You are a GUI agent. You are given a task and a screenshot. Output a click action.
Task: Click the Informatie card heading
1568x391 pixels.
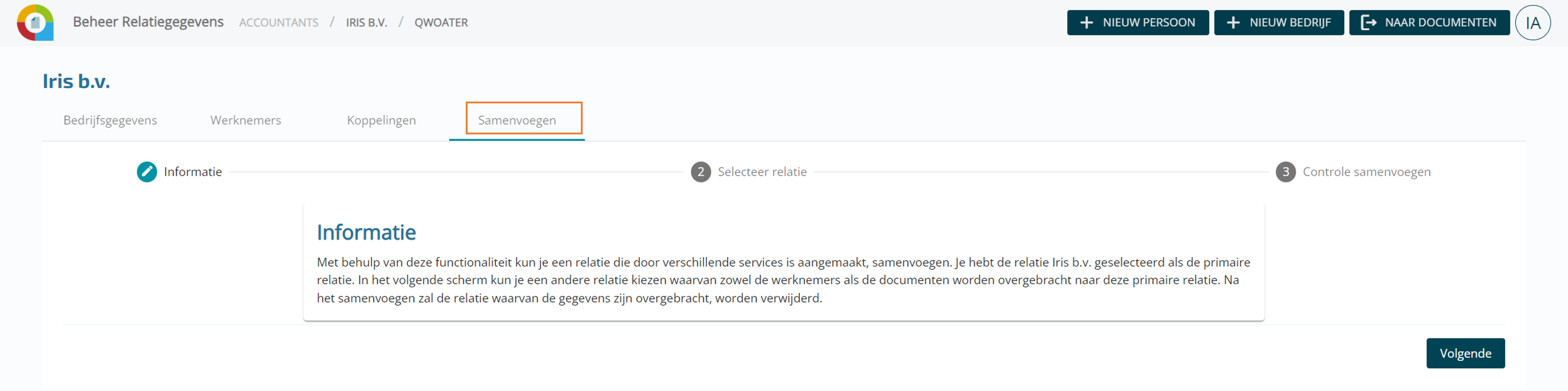click(366, 232)
